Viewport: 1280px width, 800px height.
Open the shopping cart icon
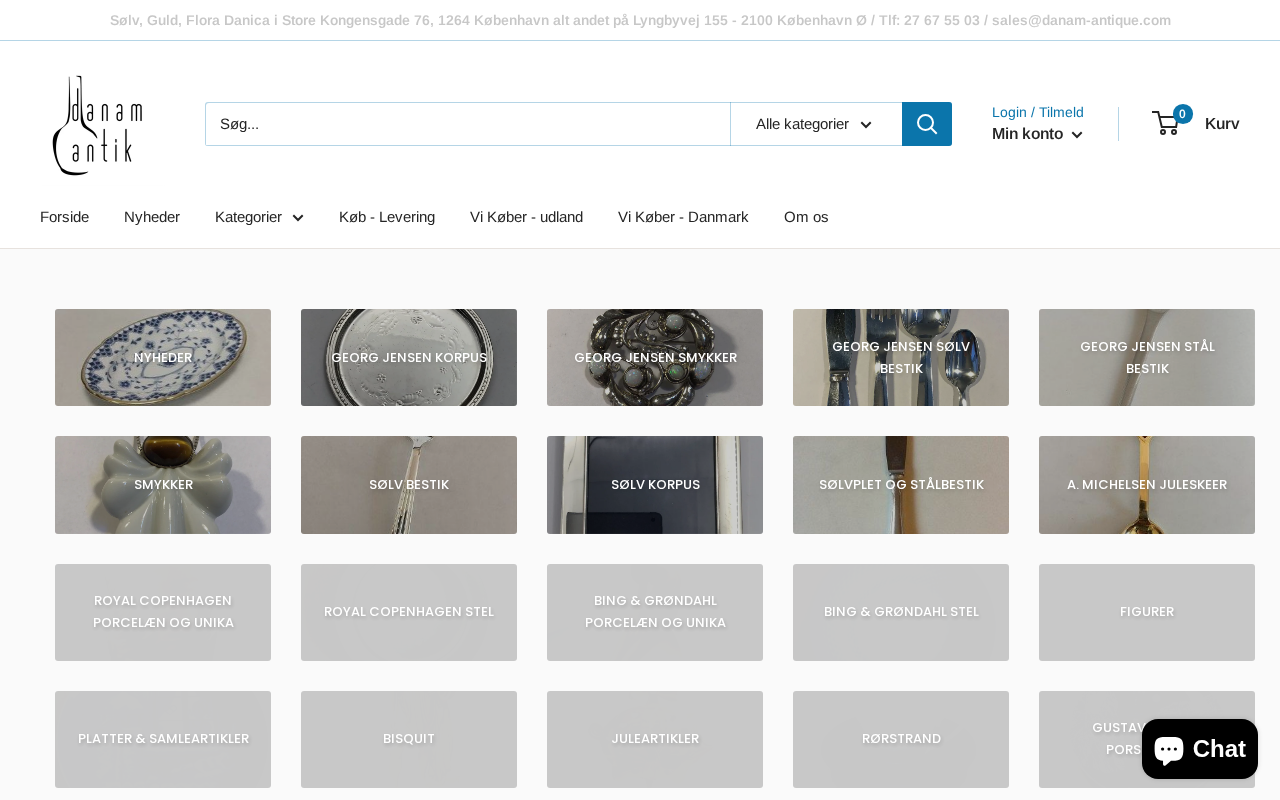(1167, 123)
